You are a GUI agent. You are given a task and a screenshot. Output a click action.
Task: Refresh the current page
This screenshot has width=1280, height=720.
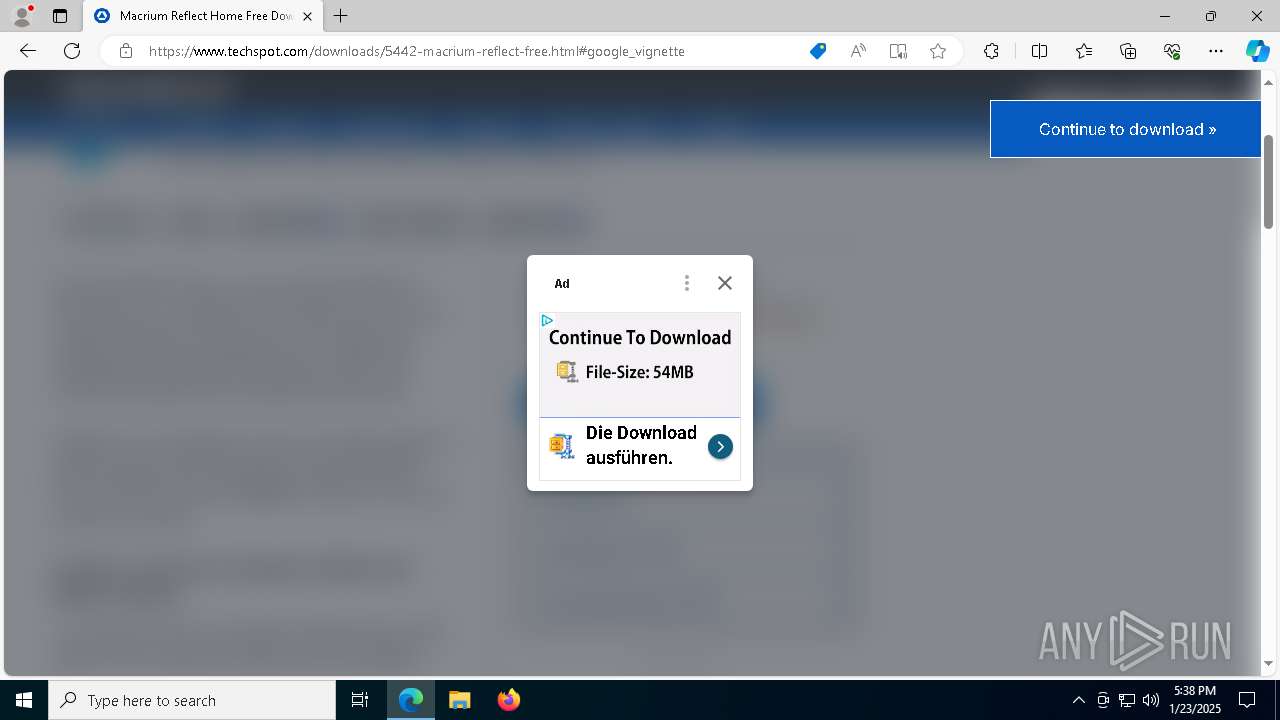pos(72,51)
